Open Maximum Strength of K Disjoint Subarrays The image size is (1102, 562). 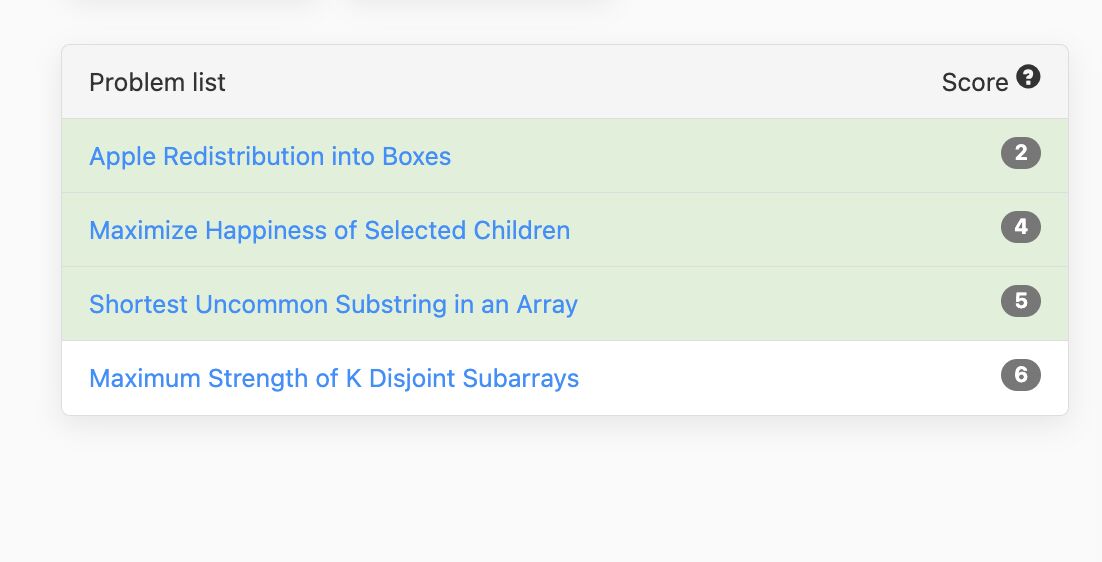334,378
